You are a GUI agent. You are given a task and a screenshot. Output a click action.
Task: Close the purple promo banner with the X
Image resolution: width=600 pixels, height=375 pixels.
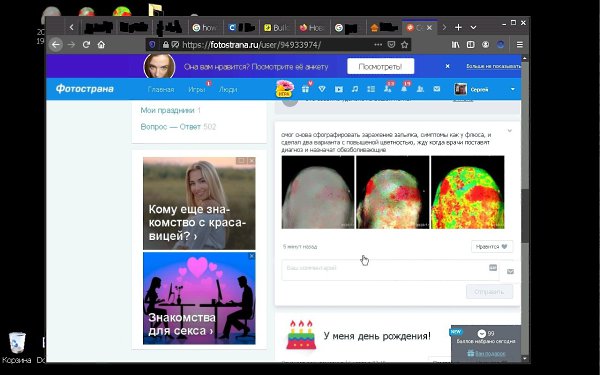(447, 66)
